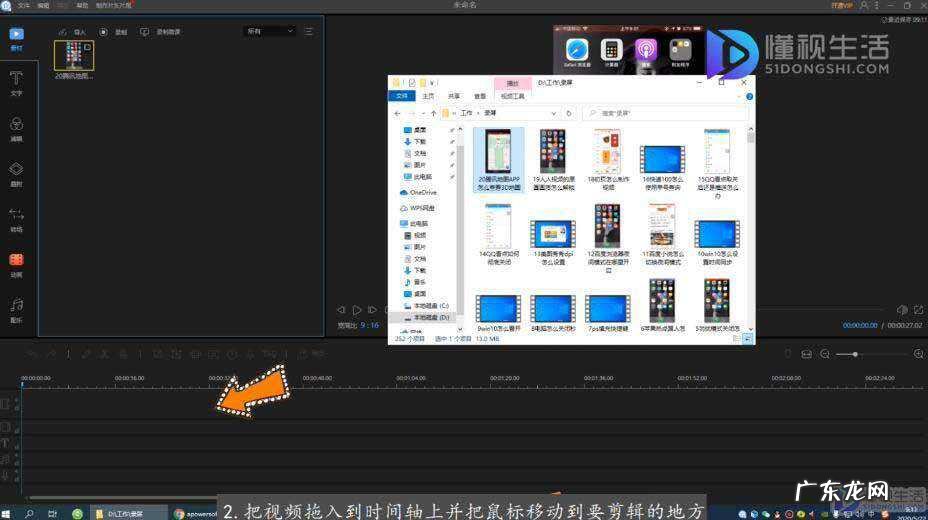Open the 文件 menu in the editor
This screenshot has height=520, width=928.
[24, 5]
